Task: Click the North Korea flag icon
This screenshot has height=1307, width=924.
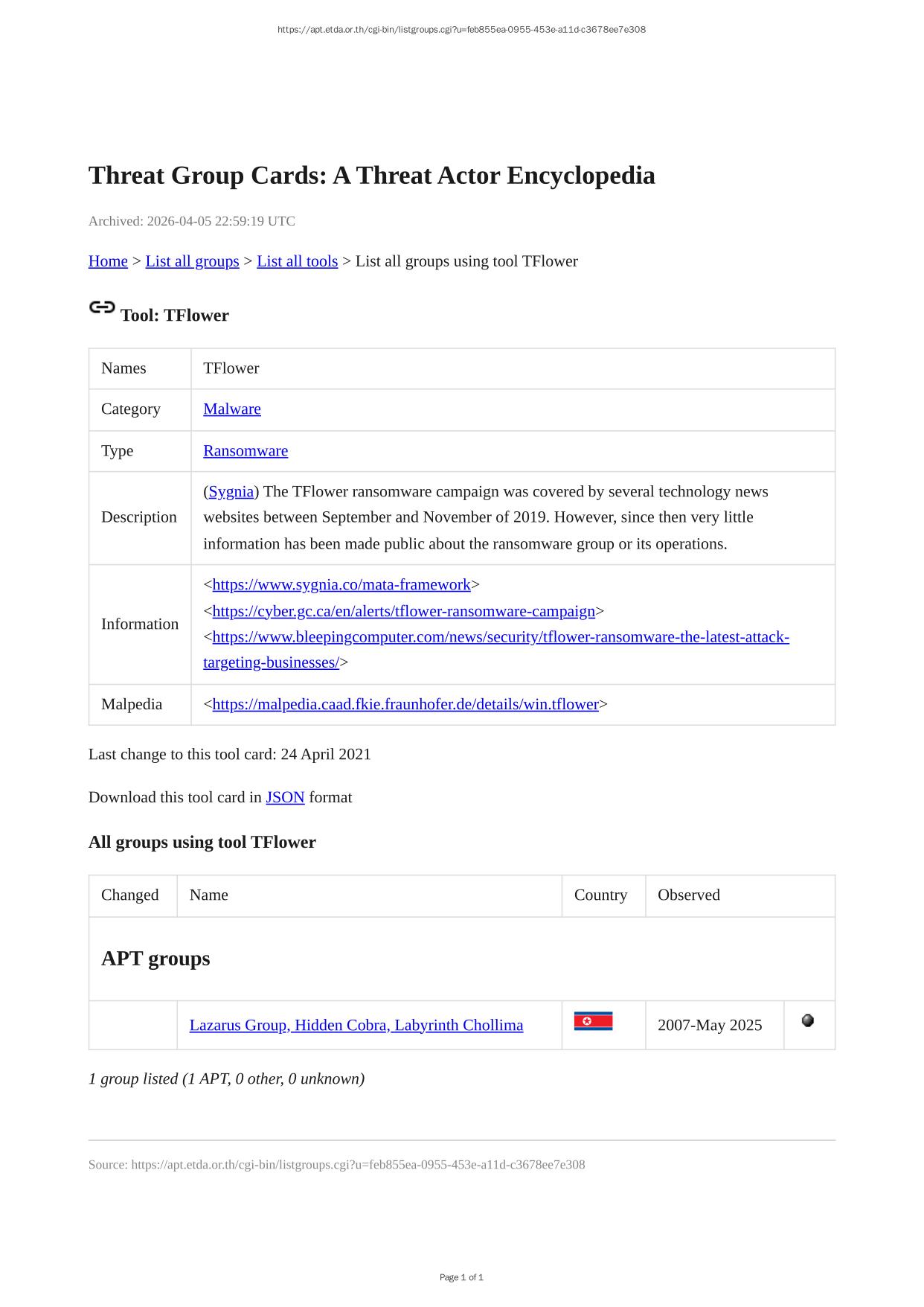Action: [x=593, y=1021]
